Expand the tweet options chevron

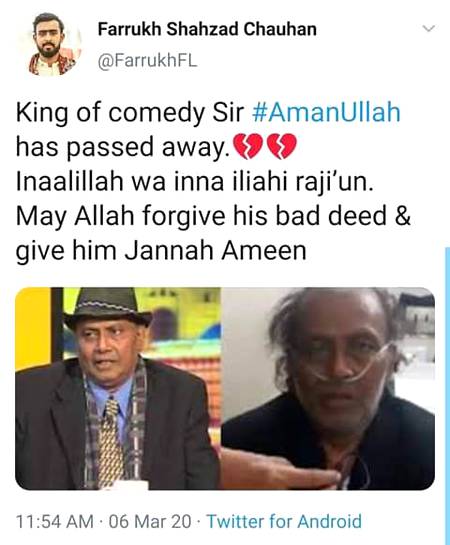pyautogui.click(x=429, y=29)
